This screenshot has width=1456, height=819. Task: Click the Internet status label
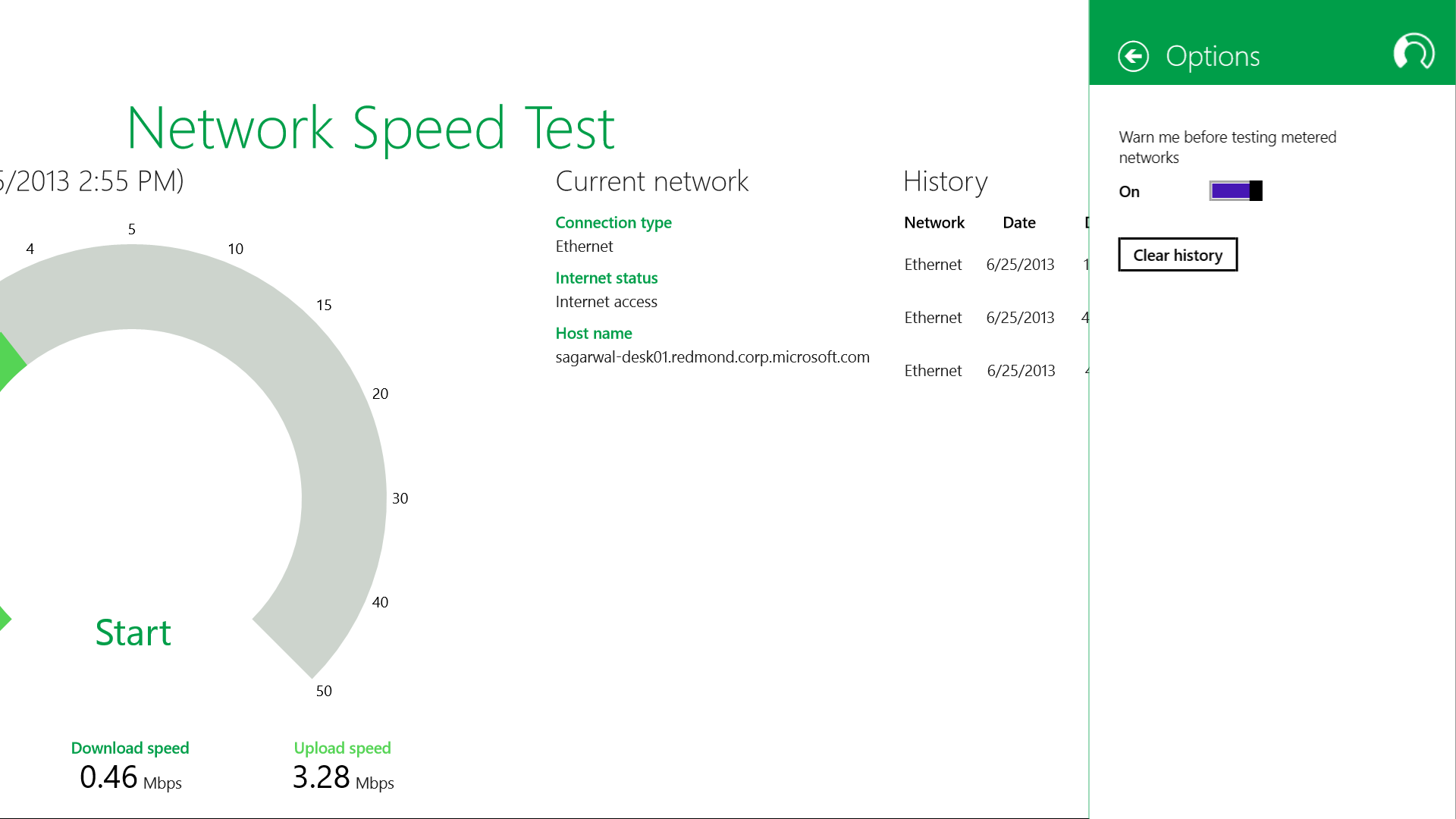tap(607, 278)
